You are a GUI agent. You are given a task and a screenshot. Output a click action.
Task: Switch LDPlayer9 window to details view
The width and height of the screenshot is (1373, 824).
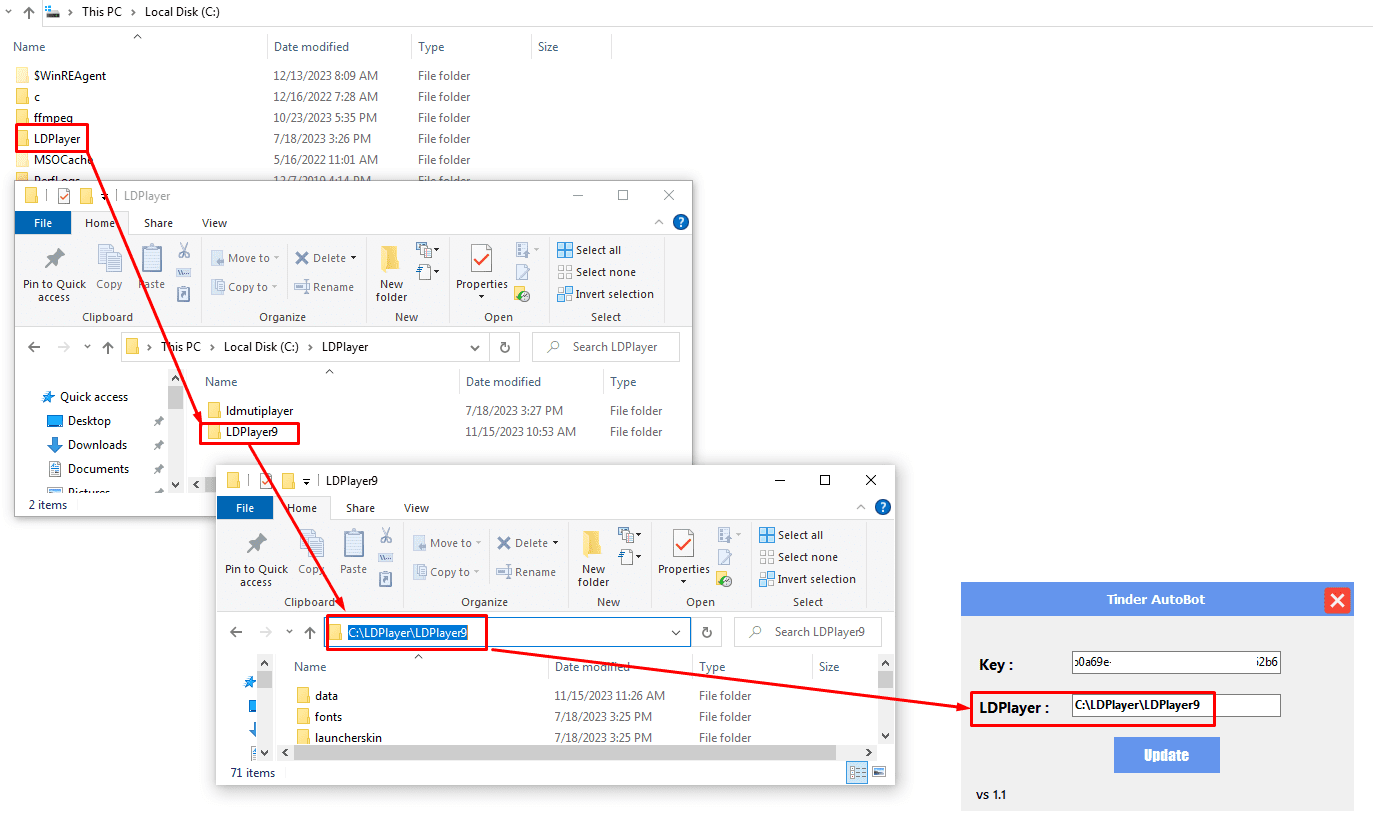coord(857,772)
